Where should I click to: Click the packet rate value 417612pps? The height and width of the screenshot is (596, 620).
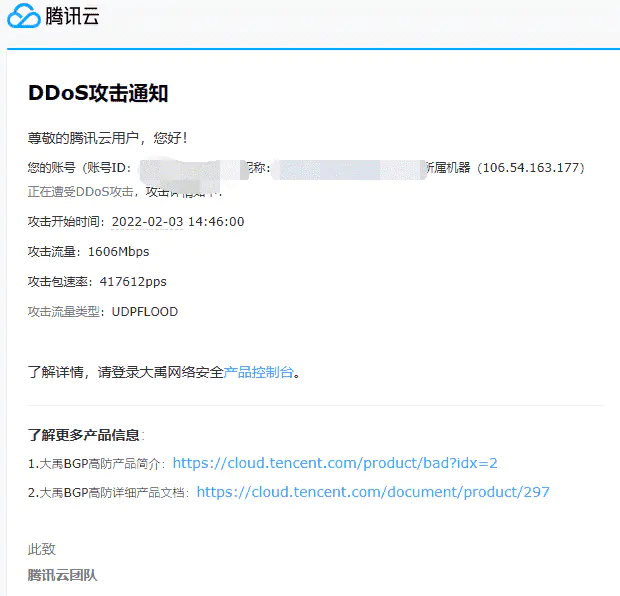coord(133,282)
